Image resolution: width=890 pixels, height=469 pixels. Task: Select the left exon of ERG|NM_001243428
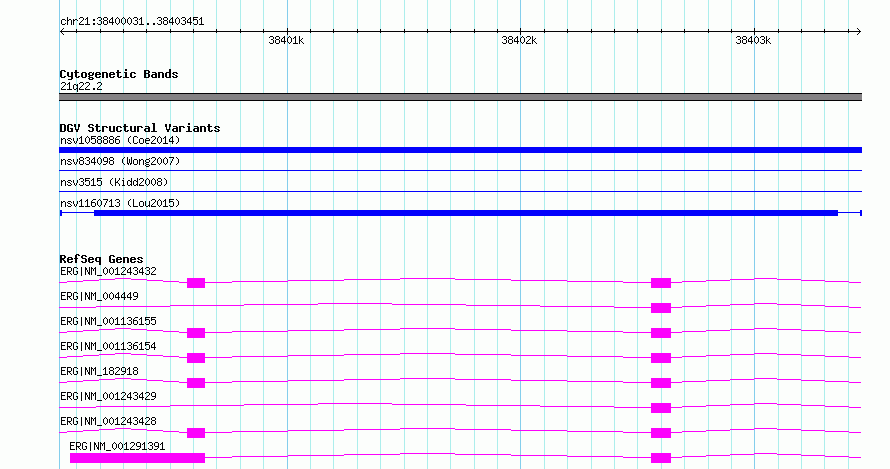(x=196, y=433)
